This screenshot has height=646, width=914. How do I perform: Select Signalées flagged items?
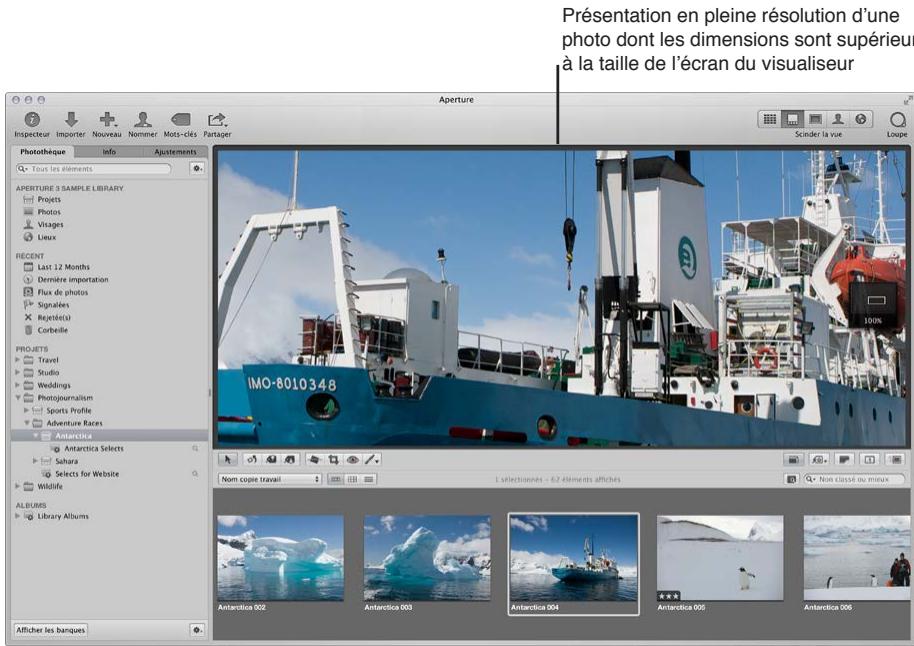[x=53, y=305]
